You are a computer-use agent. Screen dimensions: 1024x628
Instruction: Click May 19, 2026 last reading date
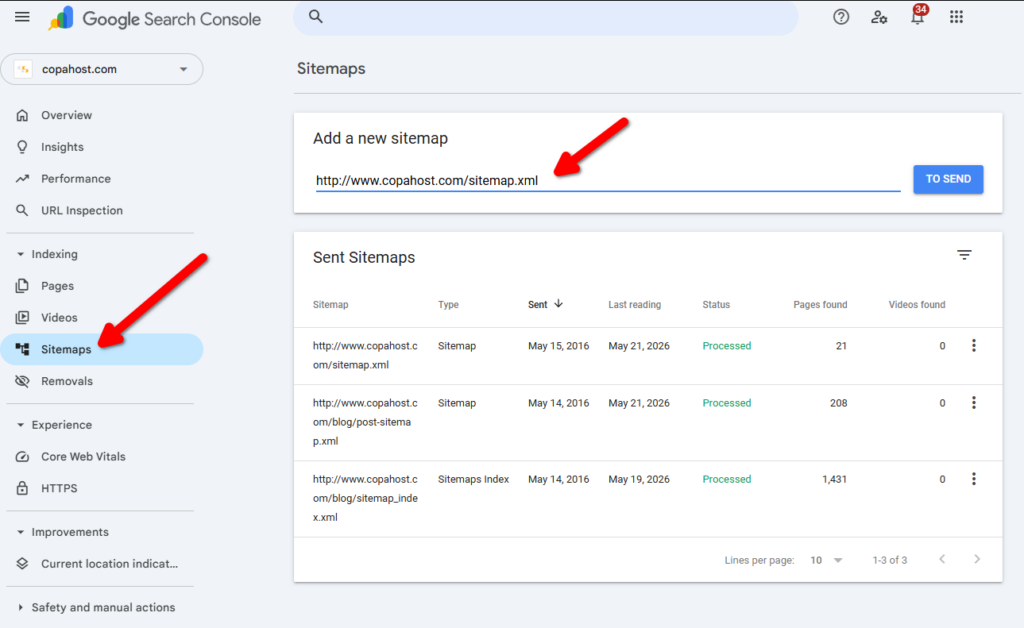[639, 479]
